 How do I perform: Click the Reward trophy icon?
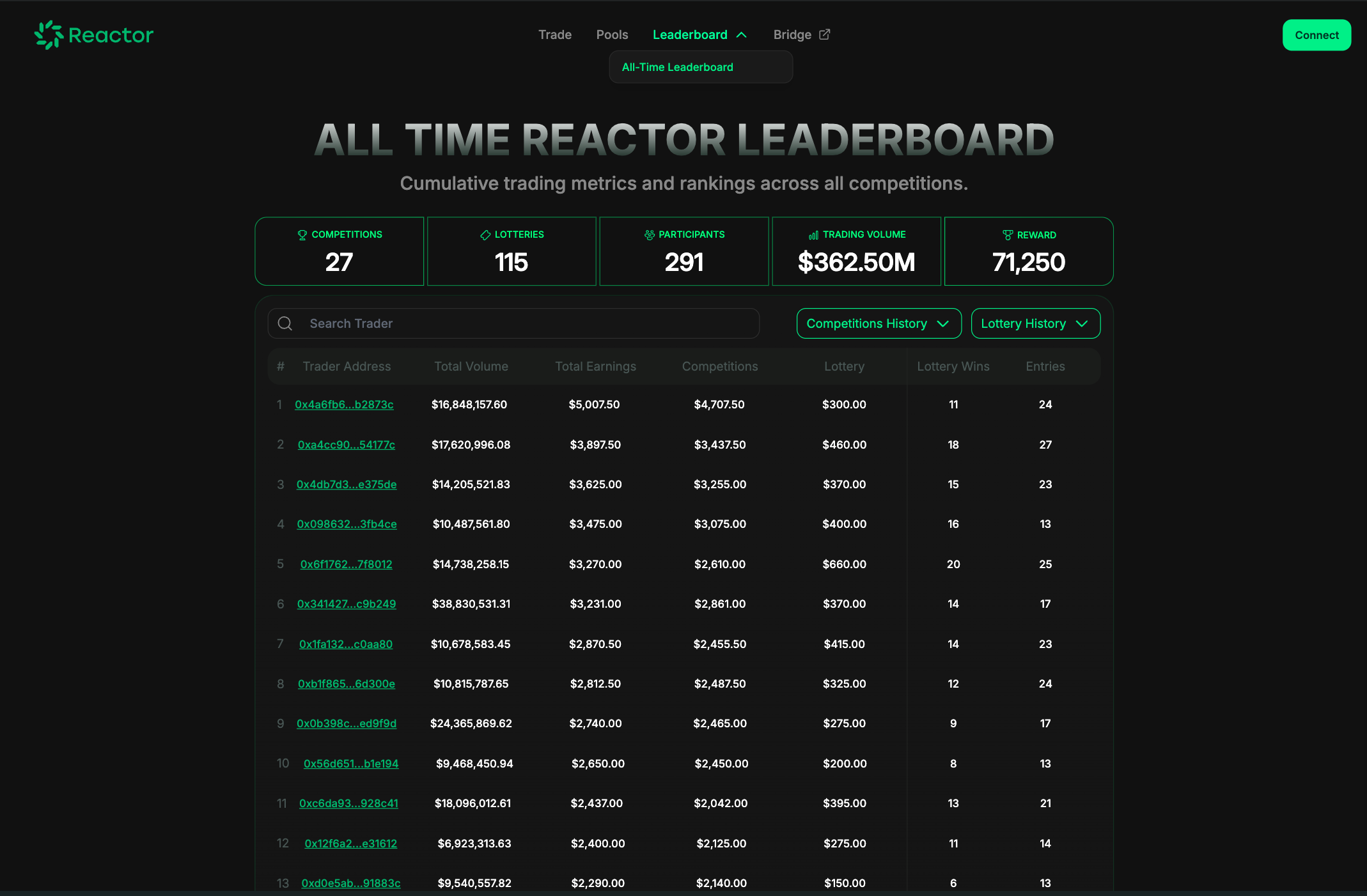click(1008, 235)
